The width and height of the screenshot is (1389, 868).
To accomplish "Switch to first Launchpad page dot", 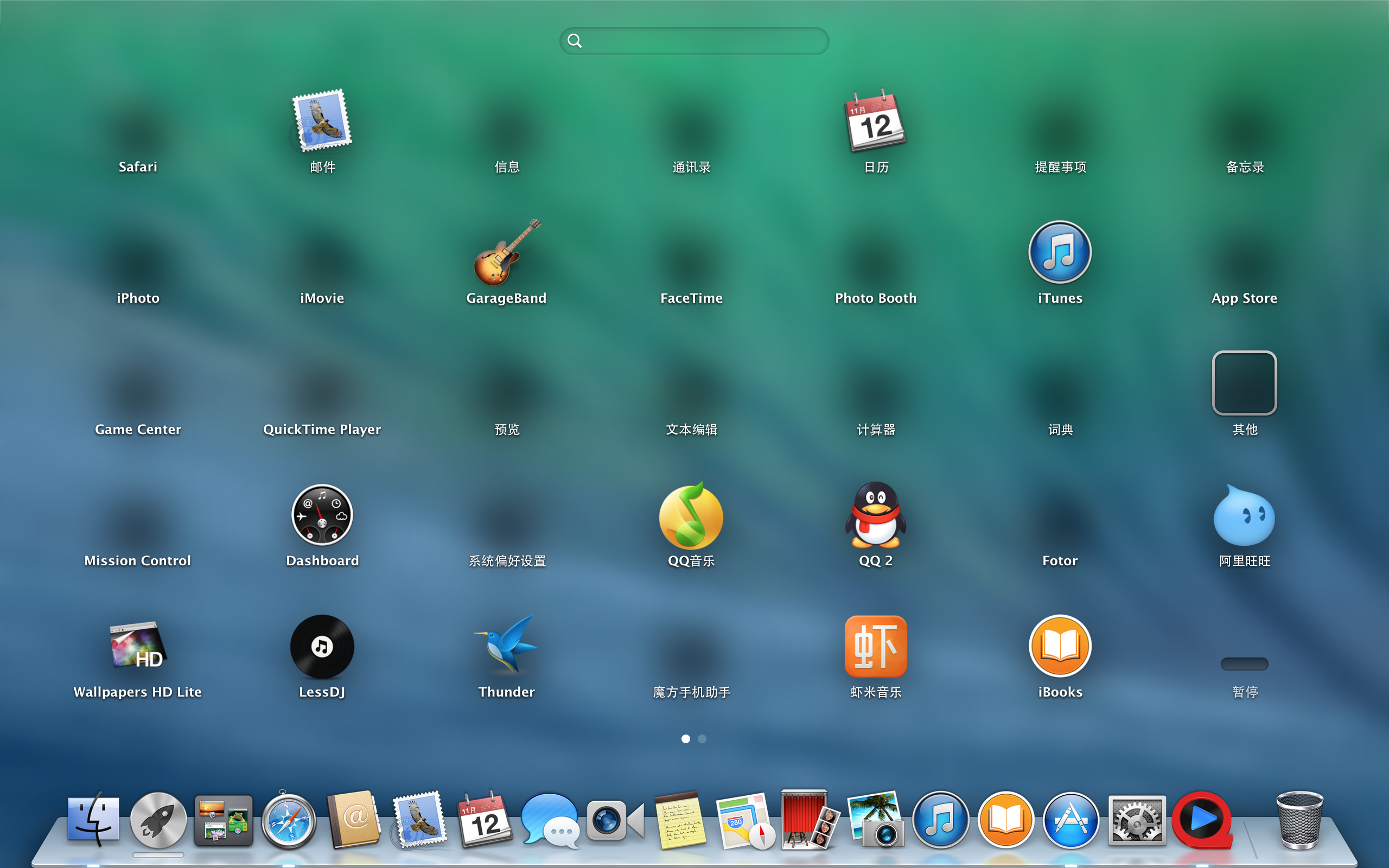I will point(686,739).
